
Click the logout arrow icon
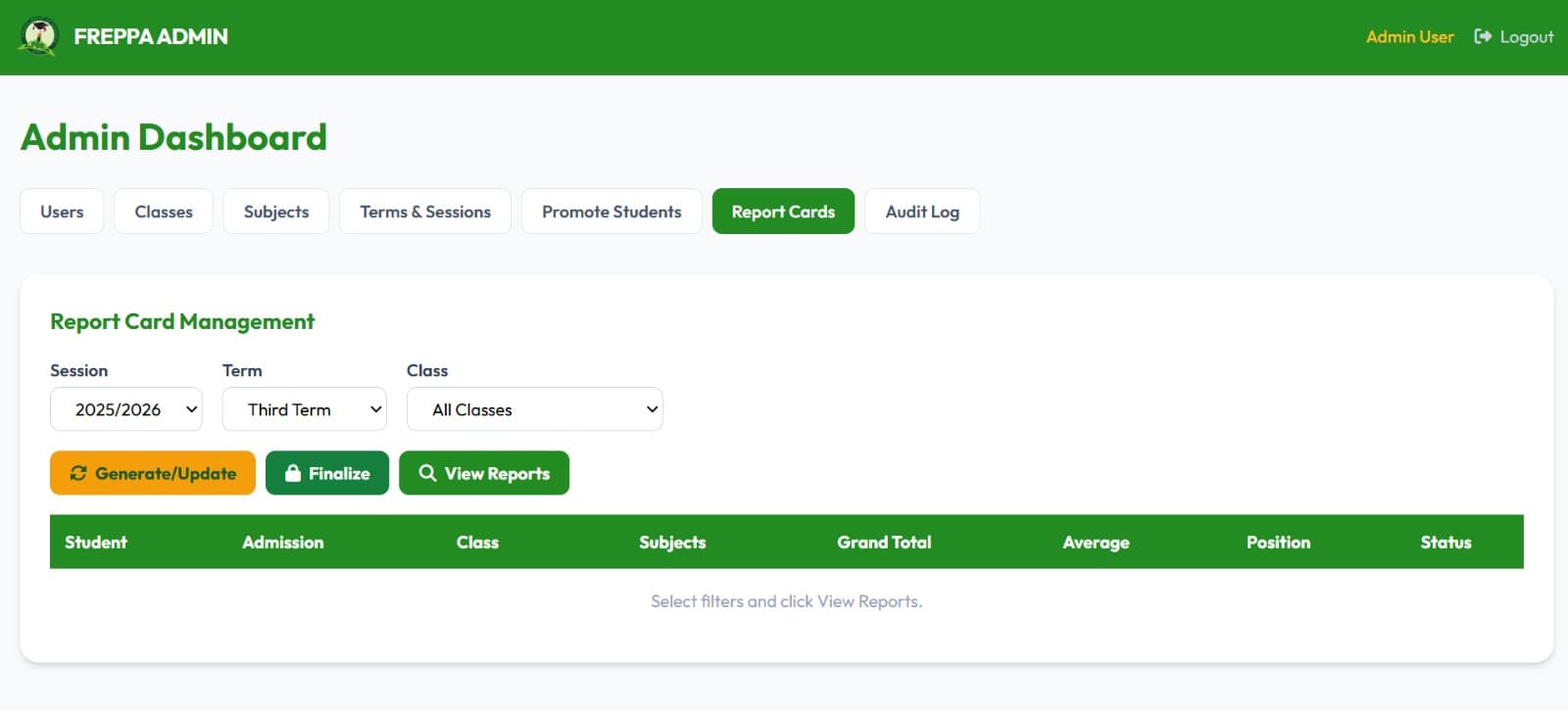(x=1483, y=36)
